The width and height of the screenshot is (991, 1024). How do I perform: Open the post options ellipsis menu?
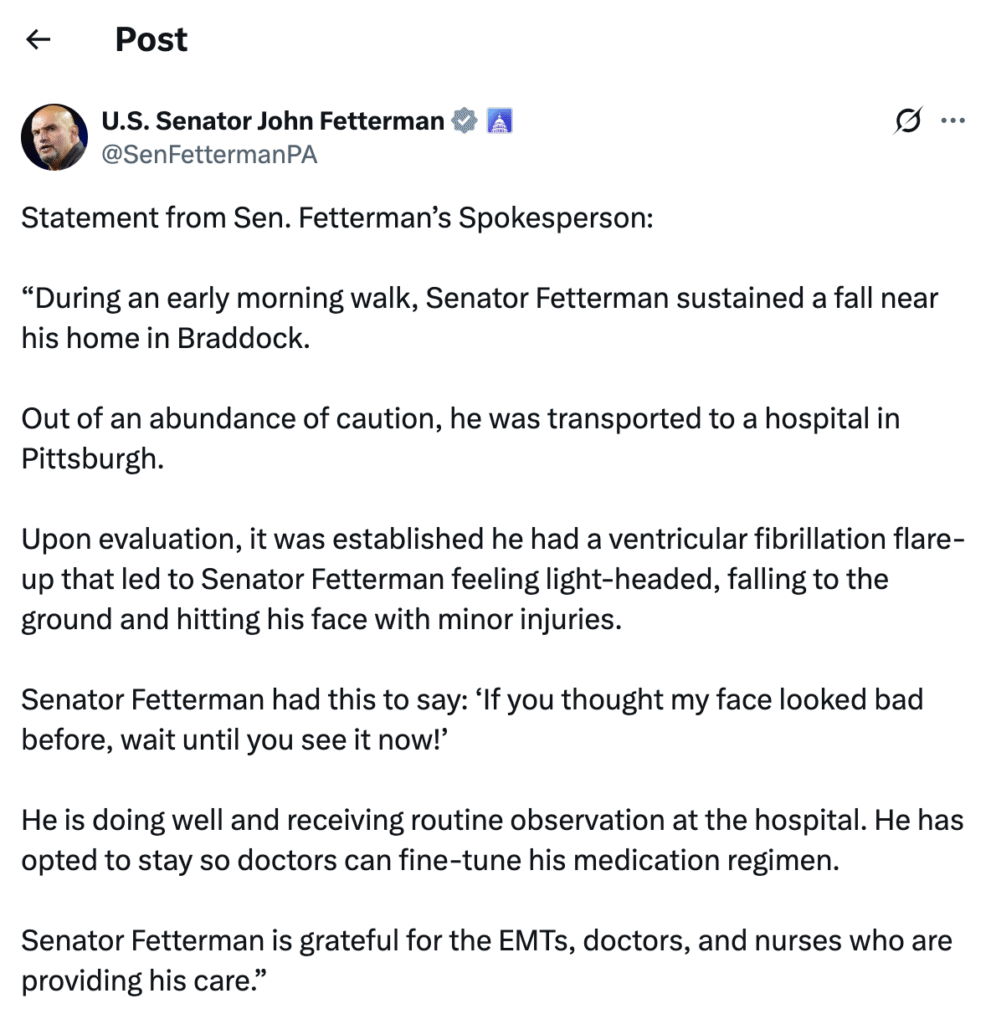(954, 120)
